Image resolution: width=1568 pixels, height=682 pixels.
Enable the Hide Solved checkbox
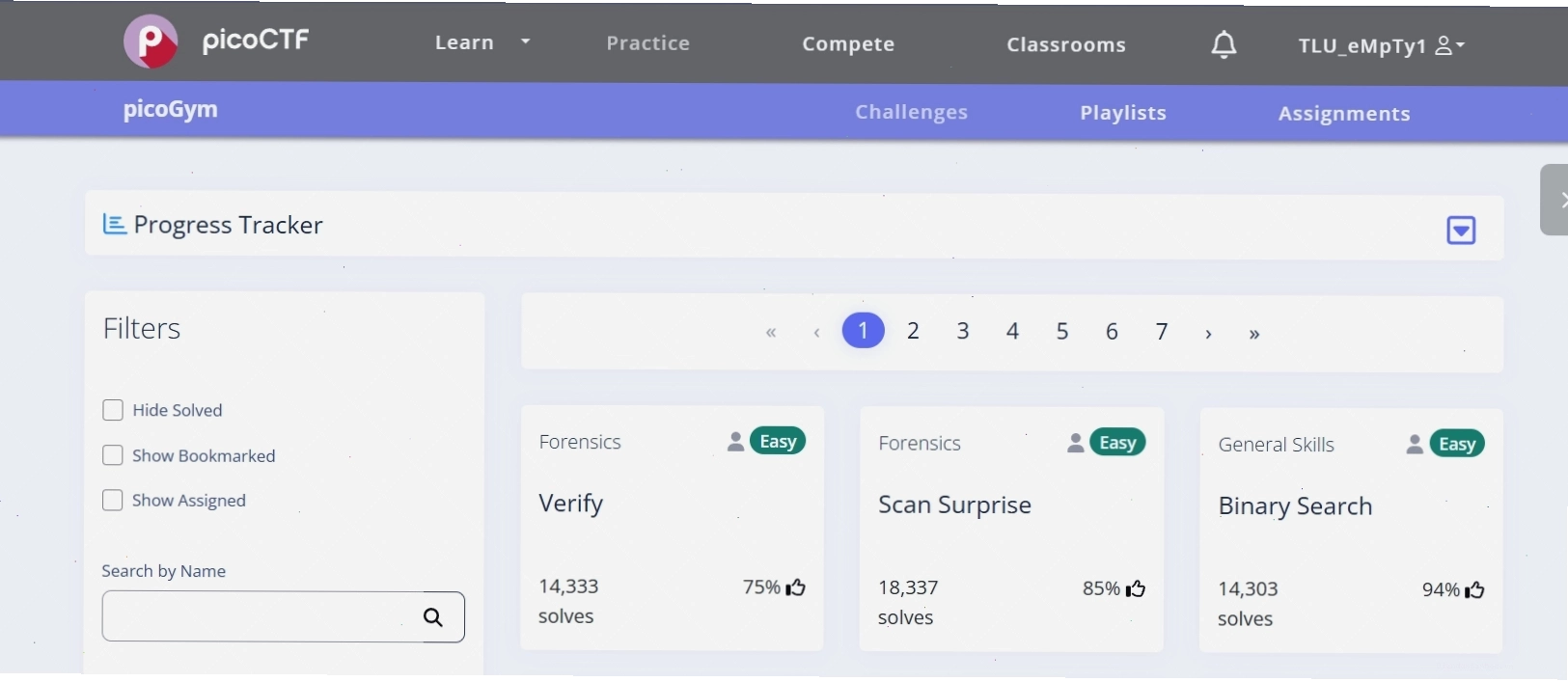tap(113, 410)
